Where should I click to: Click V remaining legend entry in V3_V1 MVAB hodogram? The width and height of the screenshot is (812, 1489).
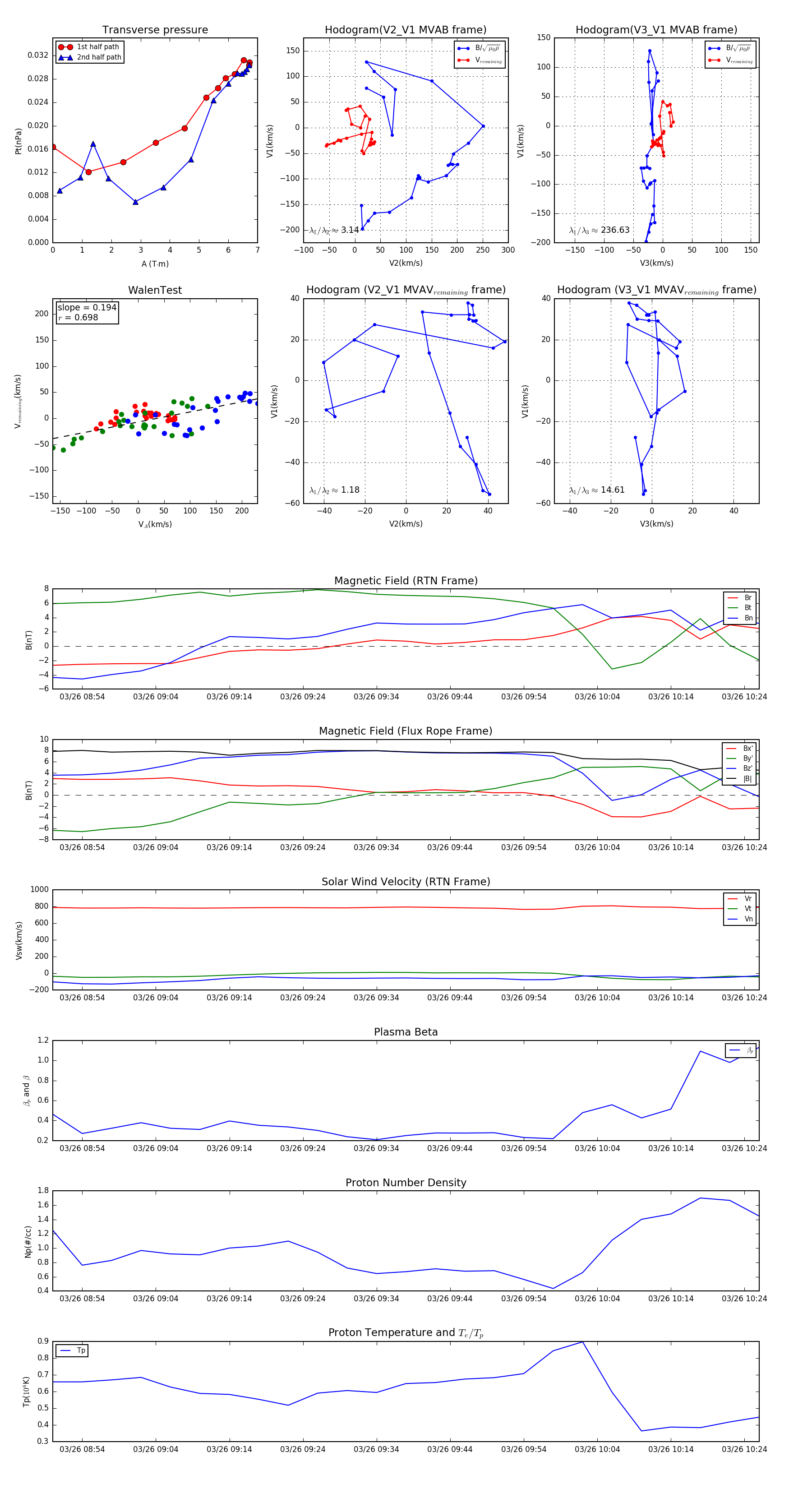(730, 60)
